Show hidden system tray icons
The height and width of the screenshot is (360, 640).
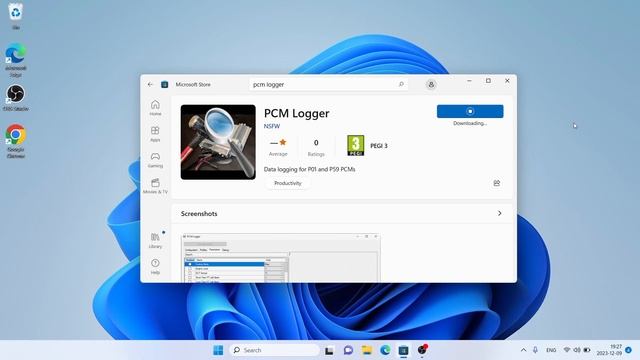click(x=523, y=350)
